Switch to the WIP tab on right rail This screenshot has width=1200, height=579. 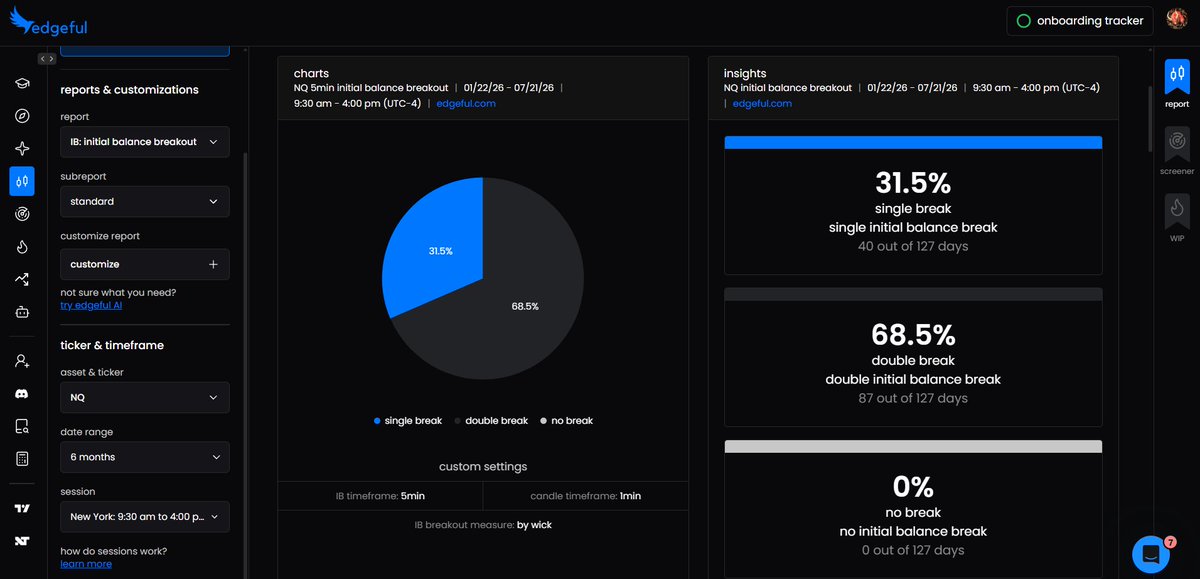pyautogui.click(x=1177, y=218)
